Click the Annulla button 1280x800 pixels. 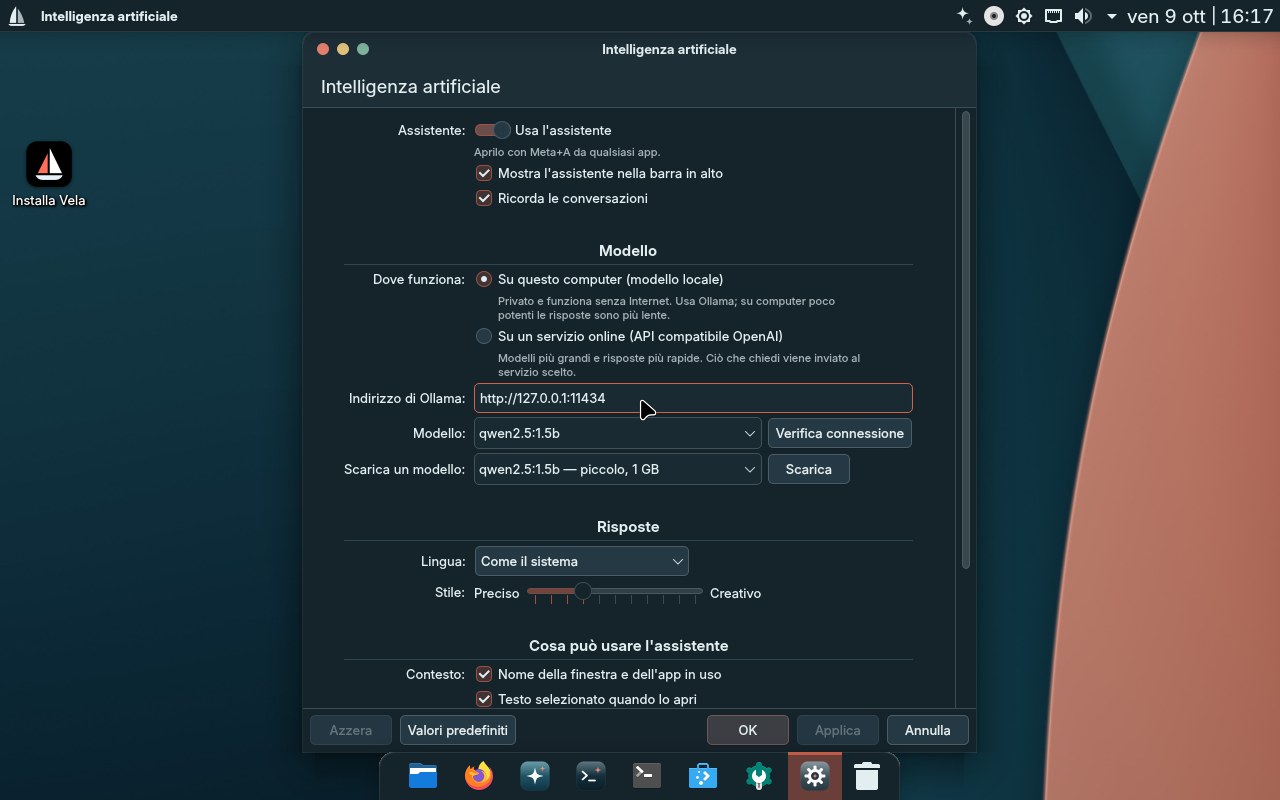(x=928, y=730)
